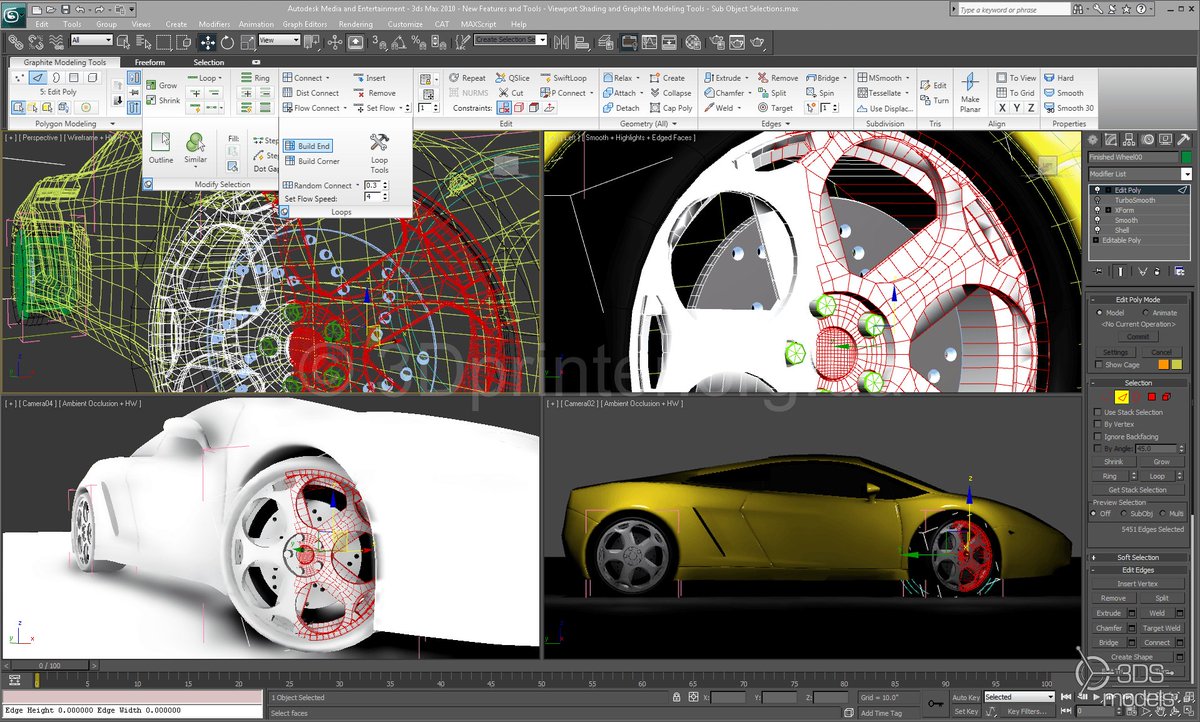
Task: Click the Insert Vertex button
Action: click(1138, 584)
